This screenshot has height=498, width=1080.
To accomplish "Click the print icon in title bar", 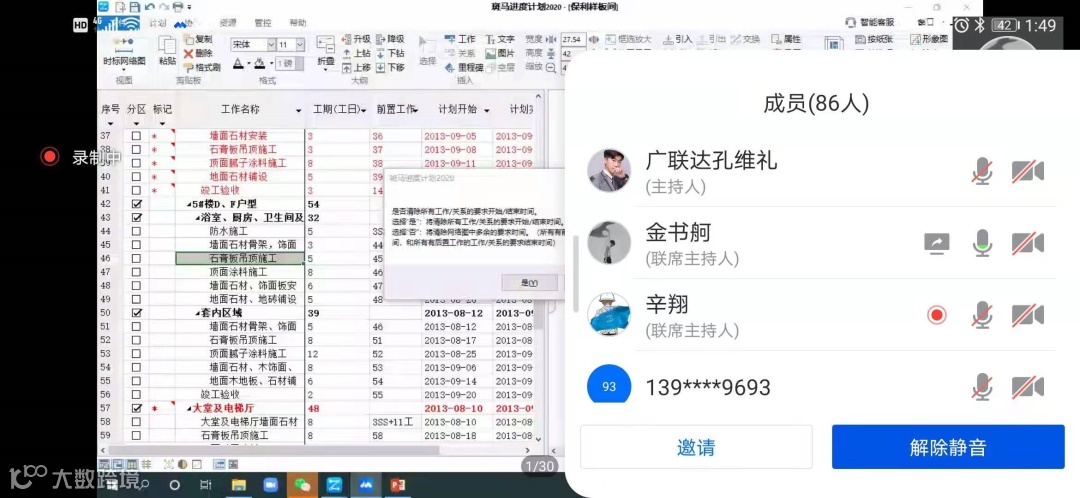I will point(178,7).
